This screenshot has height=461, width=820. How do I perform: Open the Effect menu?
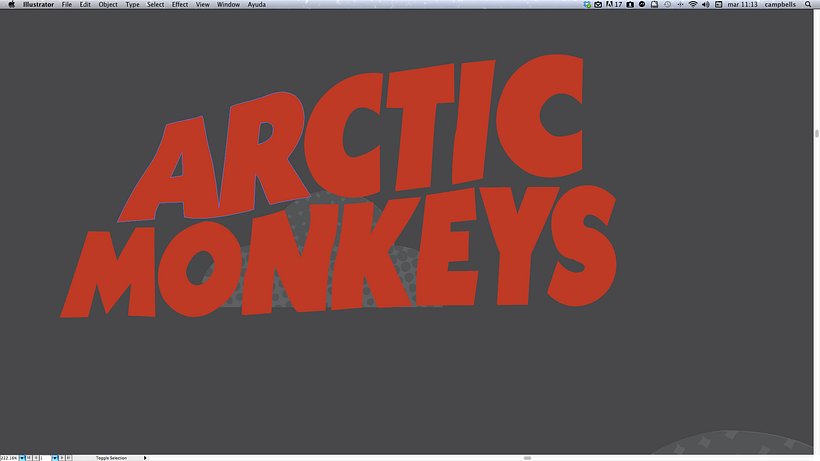click(180, 4)
